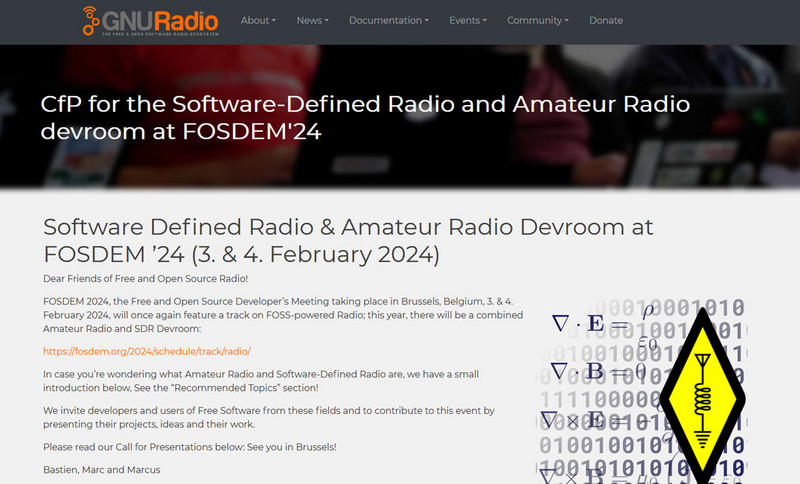800x484 pixels.
Task: Go to the Donate page
Action: [606, 20]
